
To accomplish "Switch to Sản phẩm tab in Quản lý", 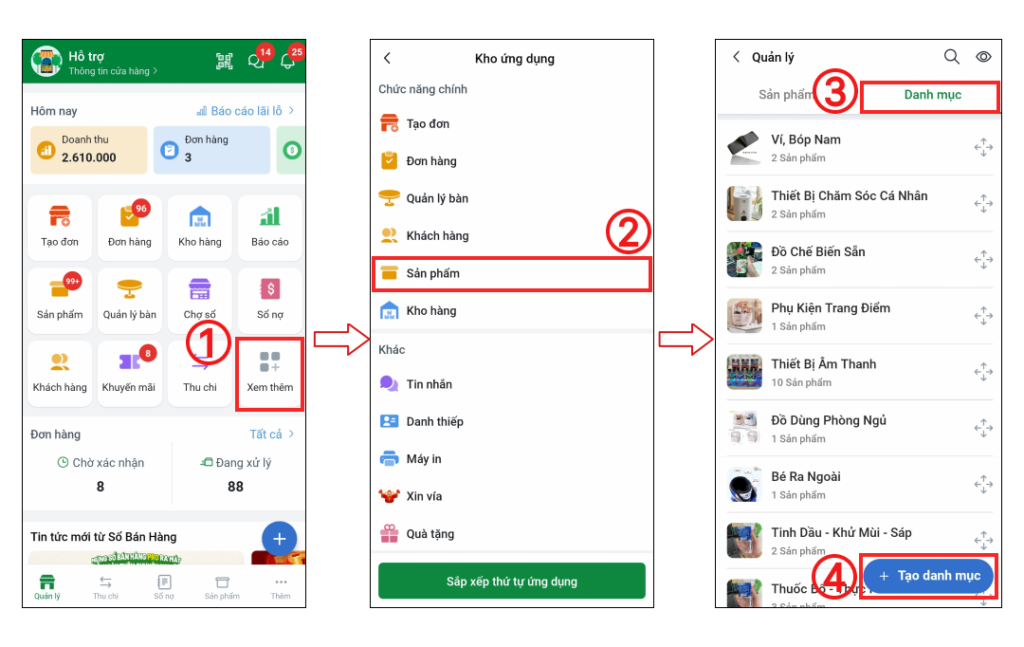I will [x=785, y=95].
